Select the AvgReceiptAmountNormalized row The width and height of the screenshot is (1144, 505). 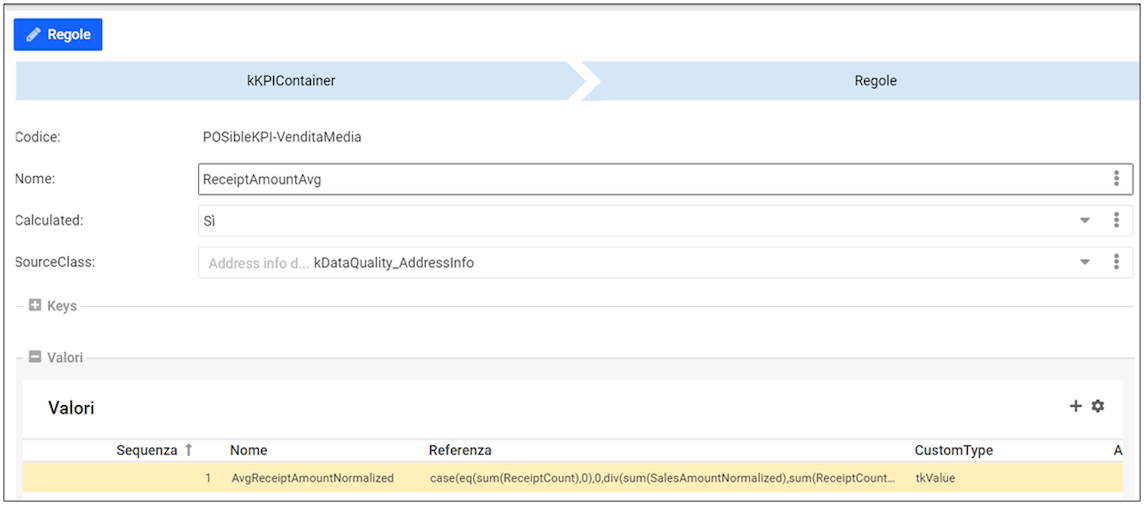[x=312, y=478]
